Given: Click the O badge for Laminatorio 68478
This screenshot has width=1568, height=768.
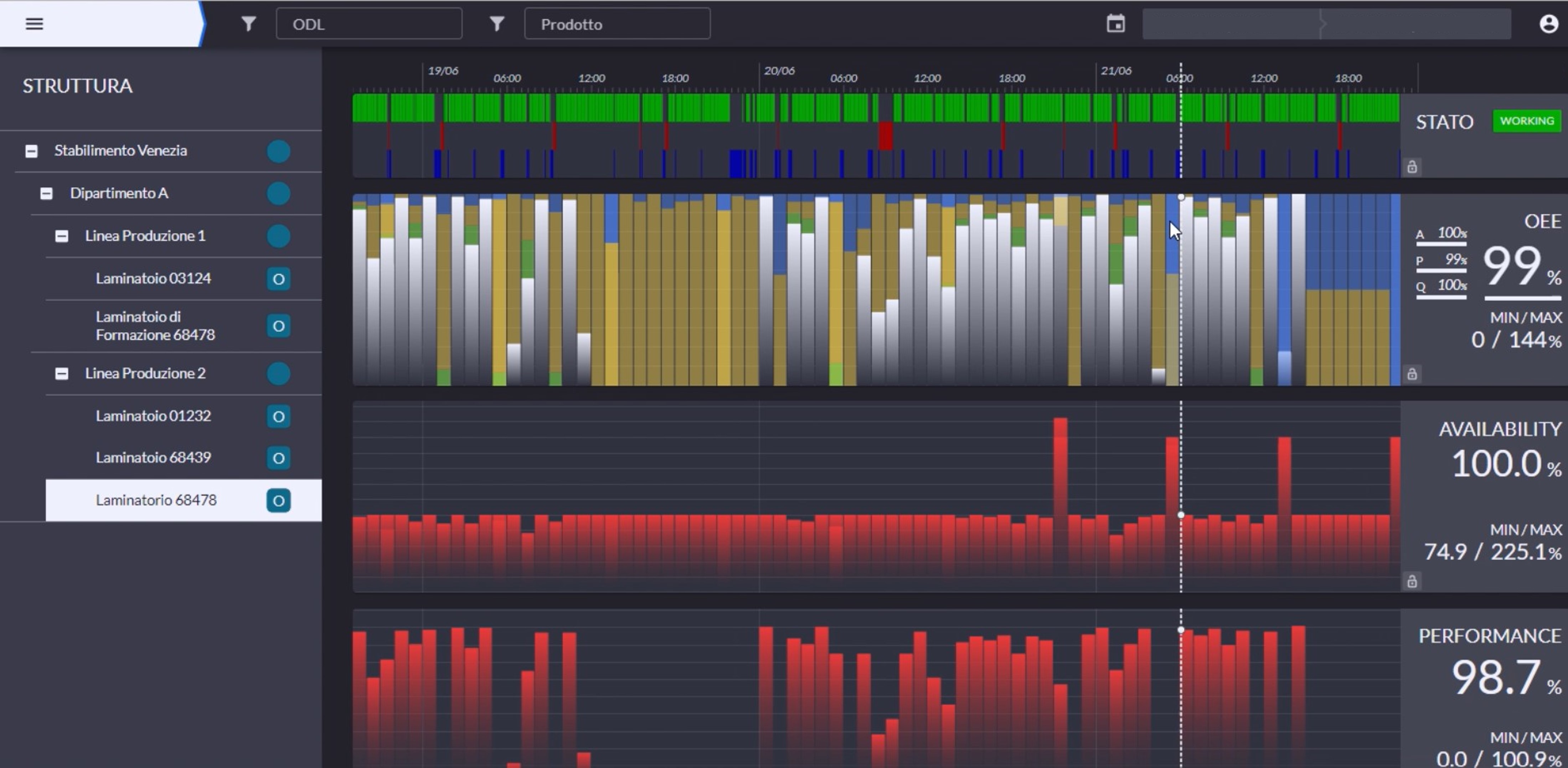Looking at the screenshot, I should click(278, 500).
